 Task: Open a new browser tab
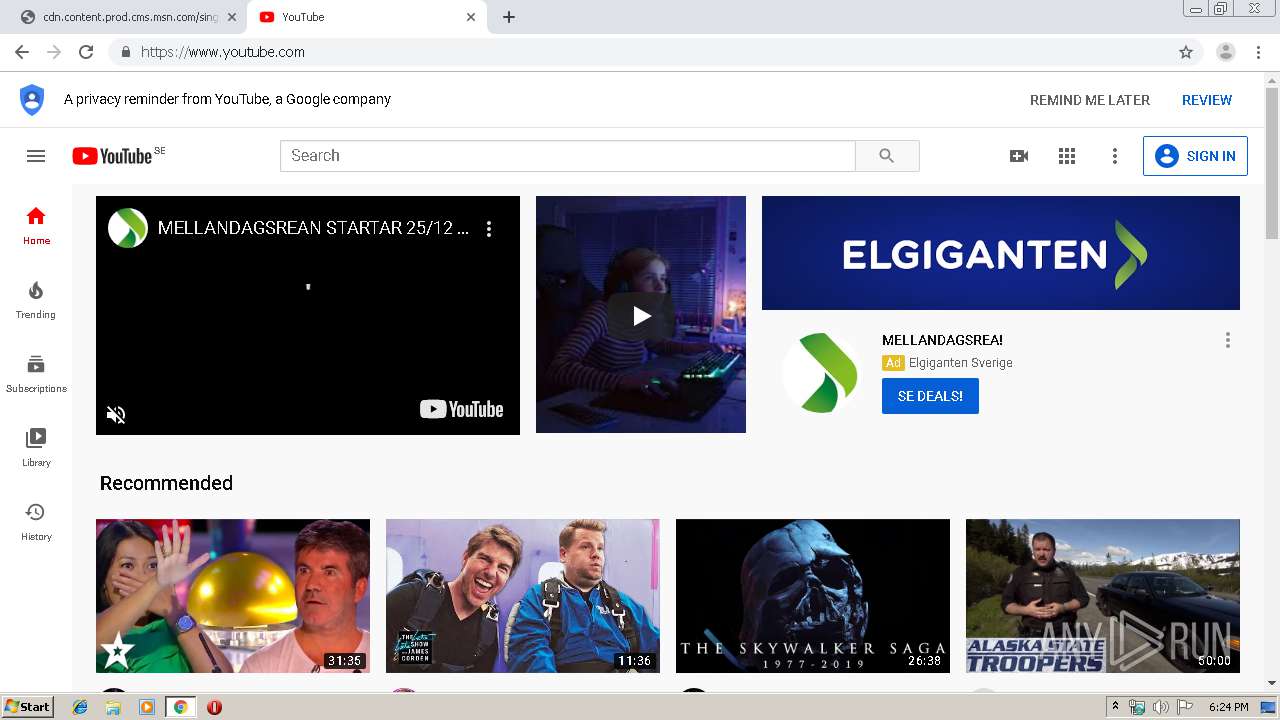[x=509, y=17]
